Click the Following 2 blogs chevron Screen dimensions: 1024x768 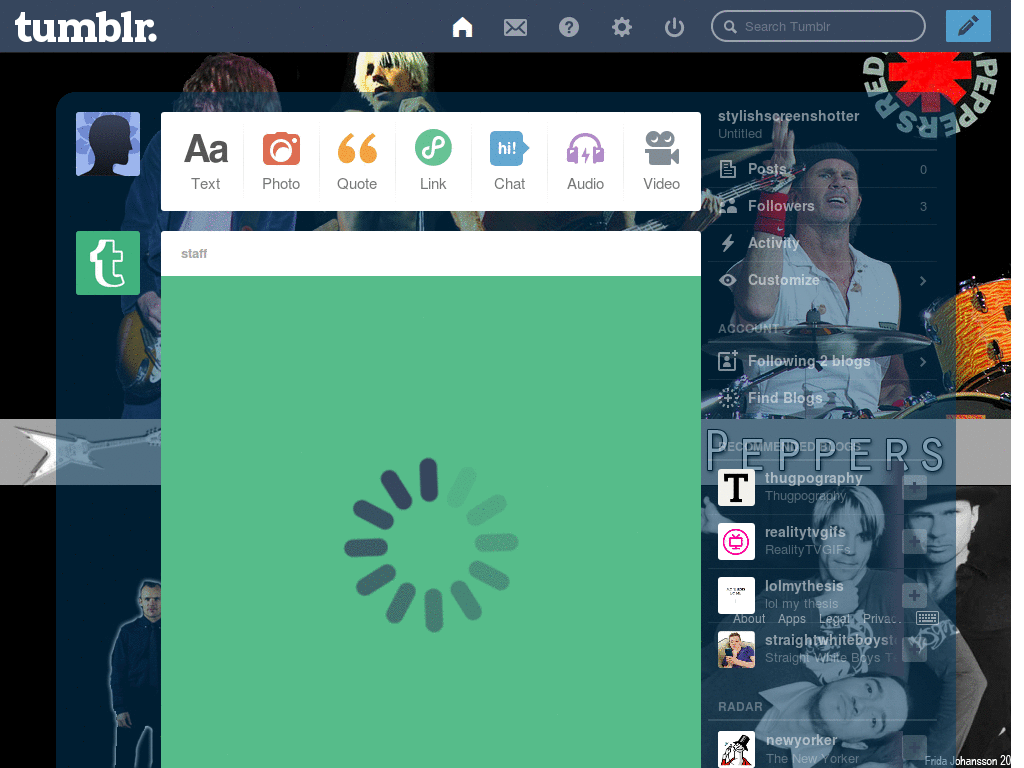[x=923, y=361]
